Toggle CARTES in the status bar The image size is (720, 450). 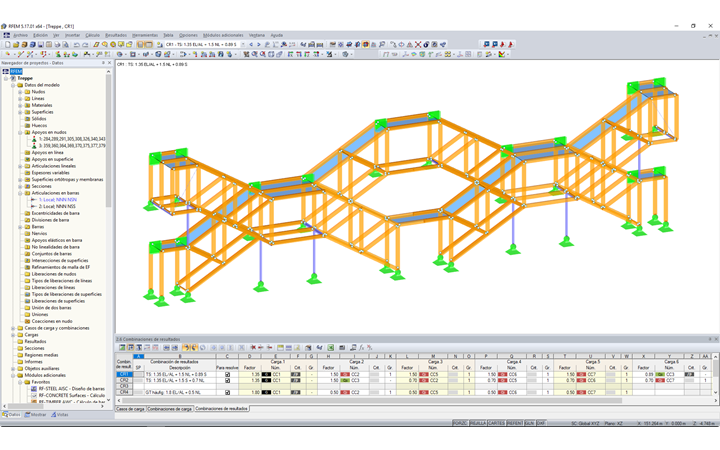tap(496, 423)
